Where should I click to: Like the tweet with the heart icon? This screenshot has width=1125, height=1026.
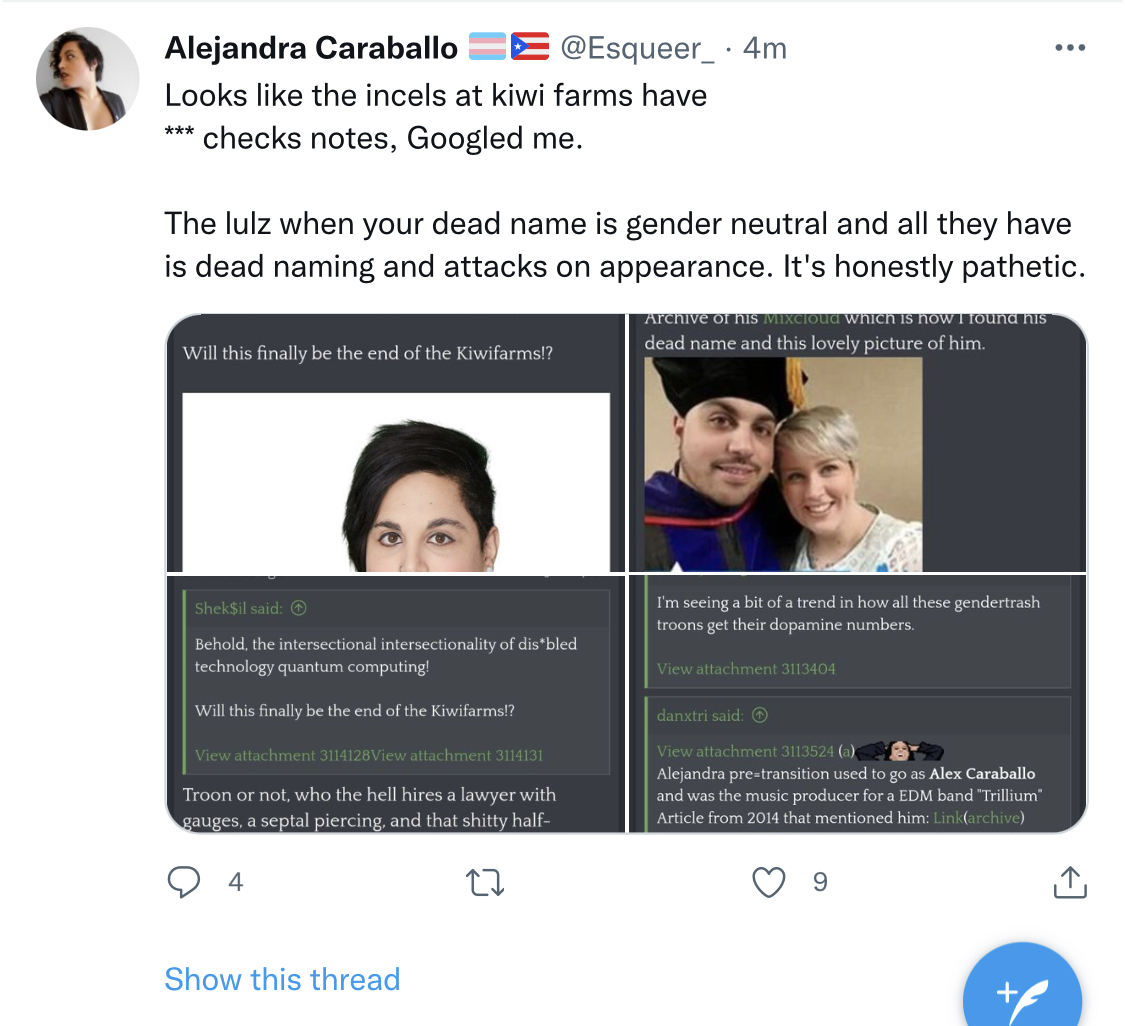click(x=768, y=882)
